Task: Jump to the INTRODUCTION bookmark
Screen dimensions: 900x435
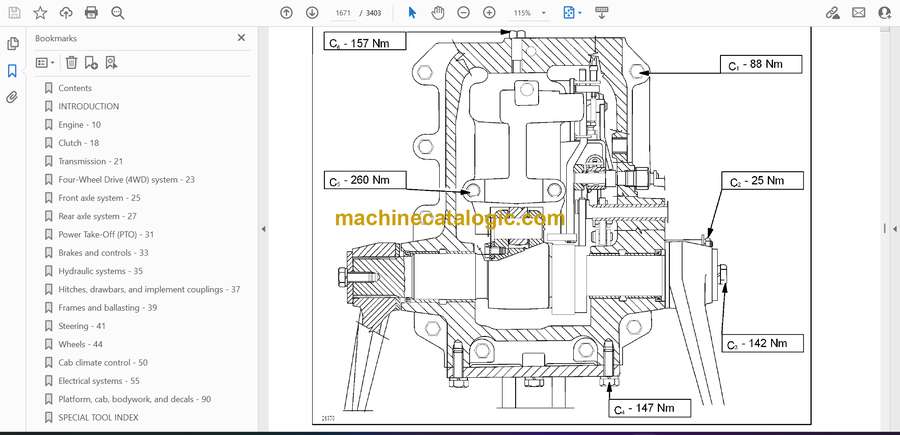Action: (x=88, y=106)
